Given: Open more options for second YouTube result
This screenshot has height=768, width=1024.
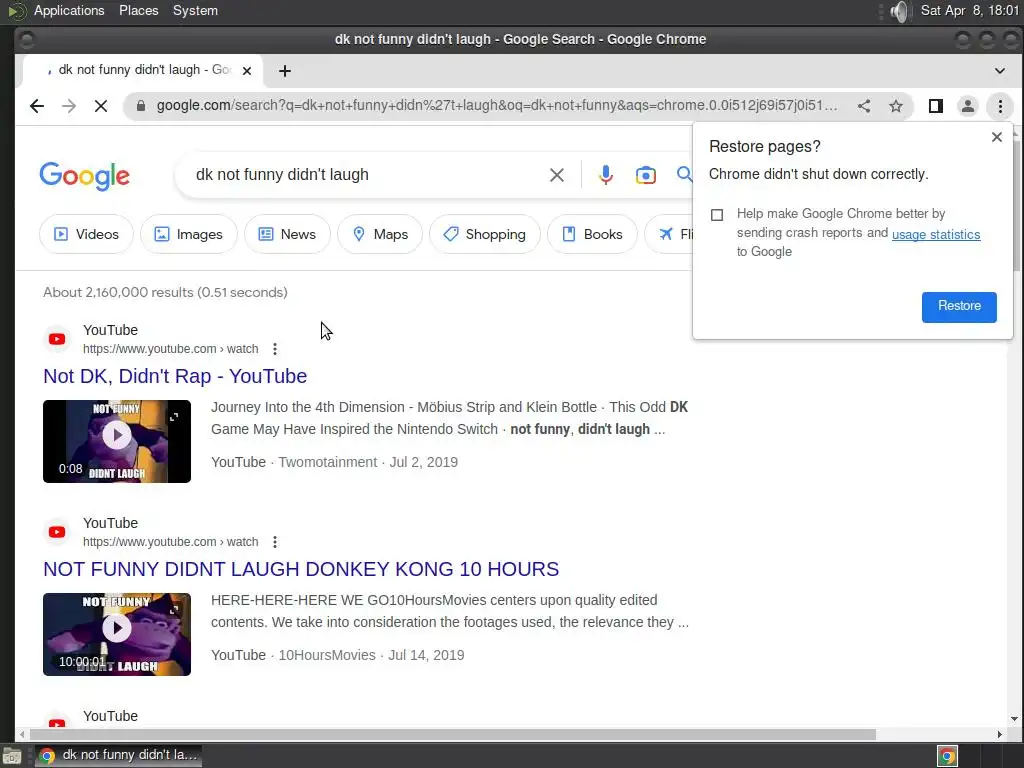Looking at the screenshot, I should click(275, 541).
